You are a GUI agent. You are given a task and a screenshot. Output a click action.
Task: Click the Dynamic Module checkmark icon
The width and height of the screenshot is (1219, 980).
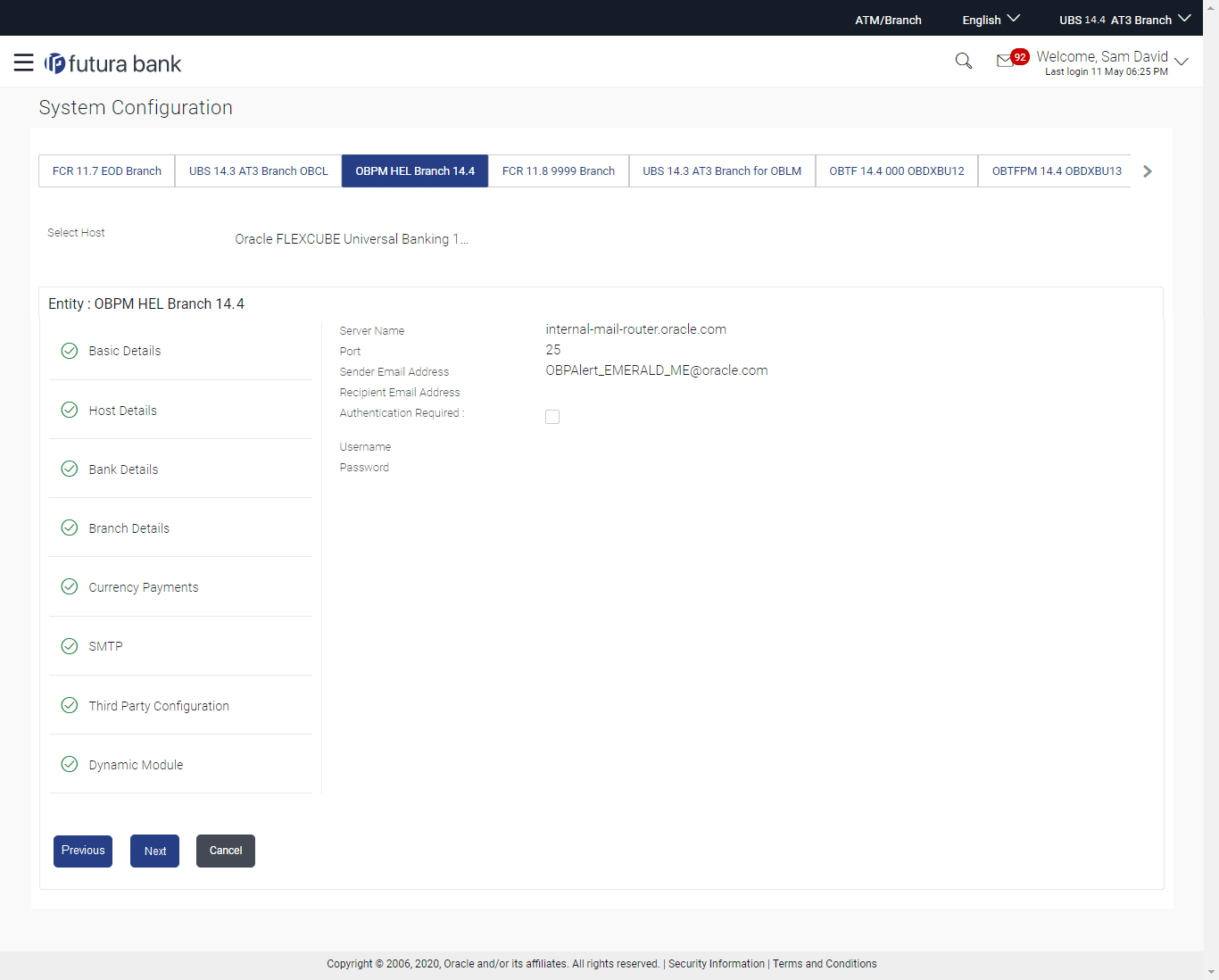70,764
